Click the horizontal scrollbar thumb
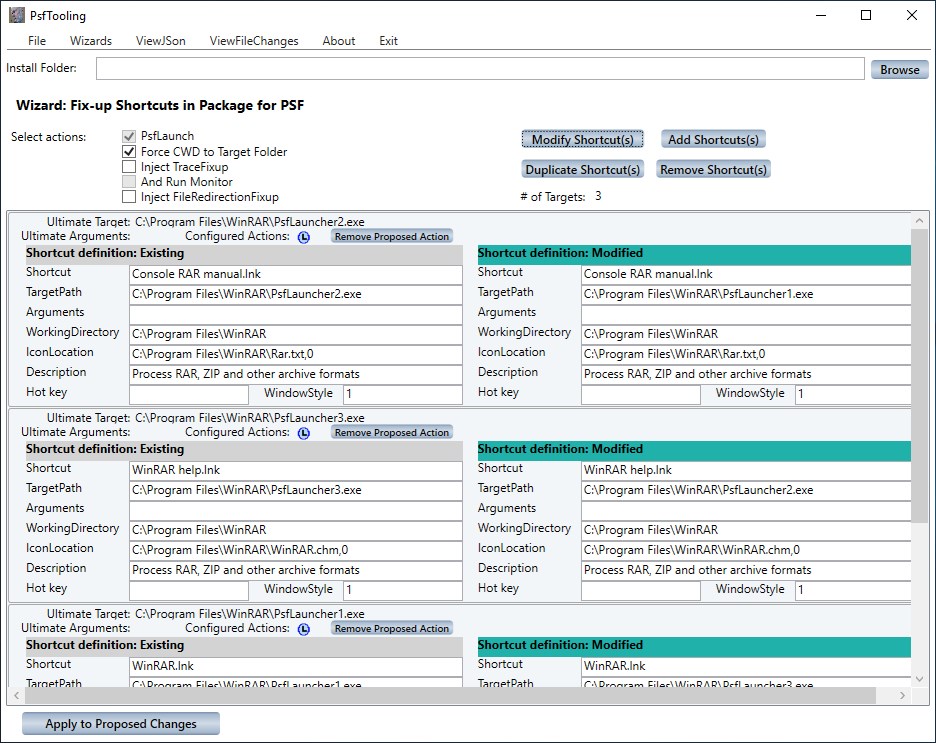The width and height of the screenshot is (936, 743). [x=449, y=695]
